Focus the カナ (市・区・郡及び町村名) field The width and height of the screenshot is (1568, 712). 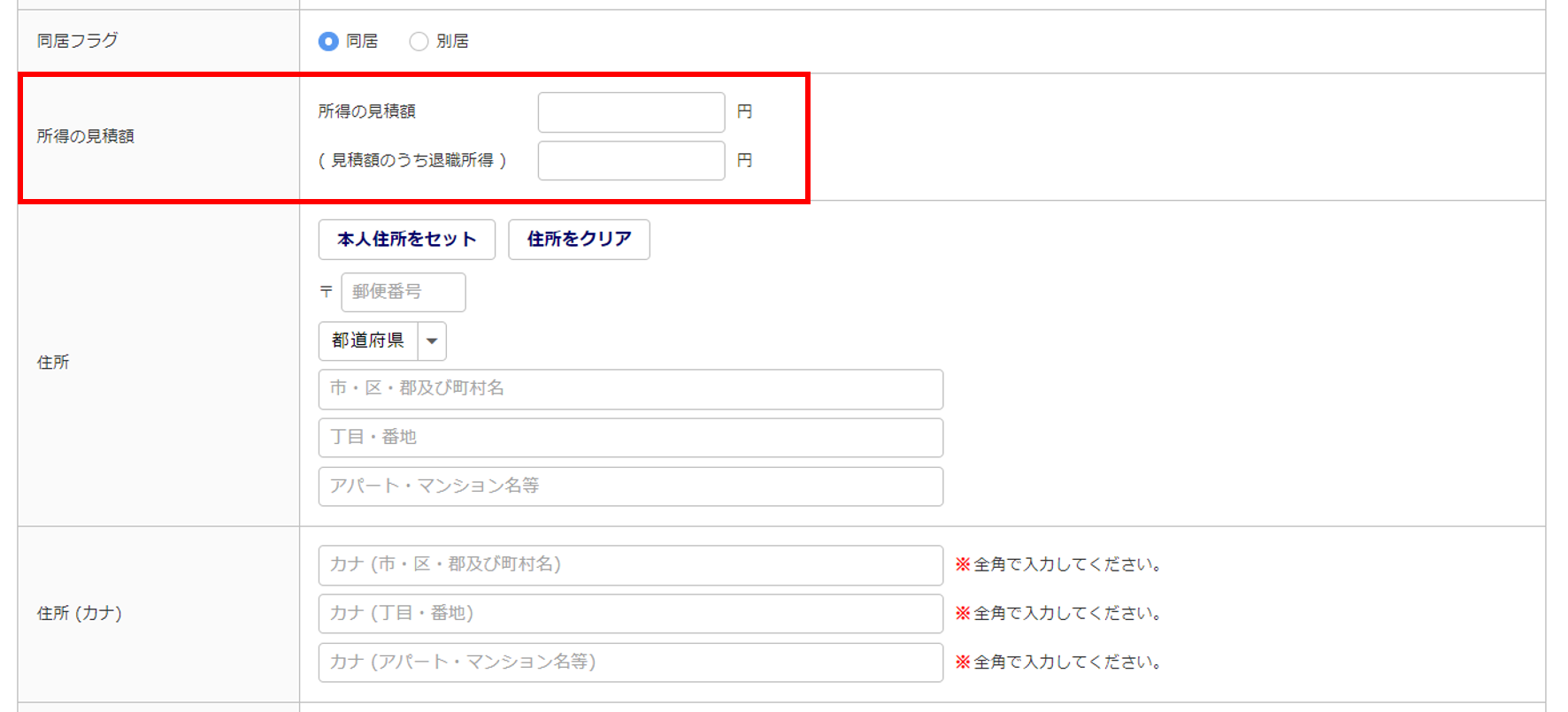630,565
